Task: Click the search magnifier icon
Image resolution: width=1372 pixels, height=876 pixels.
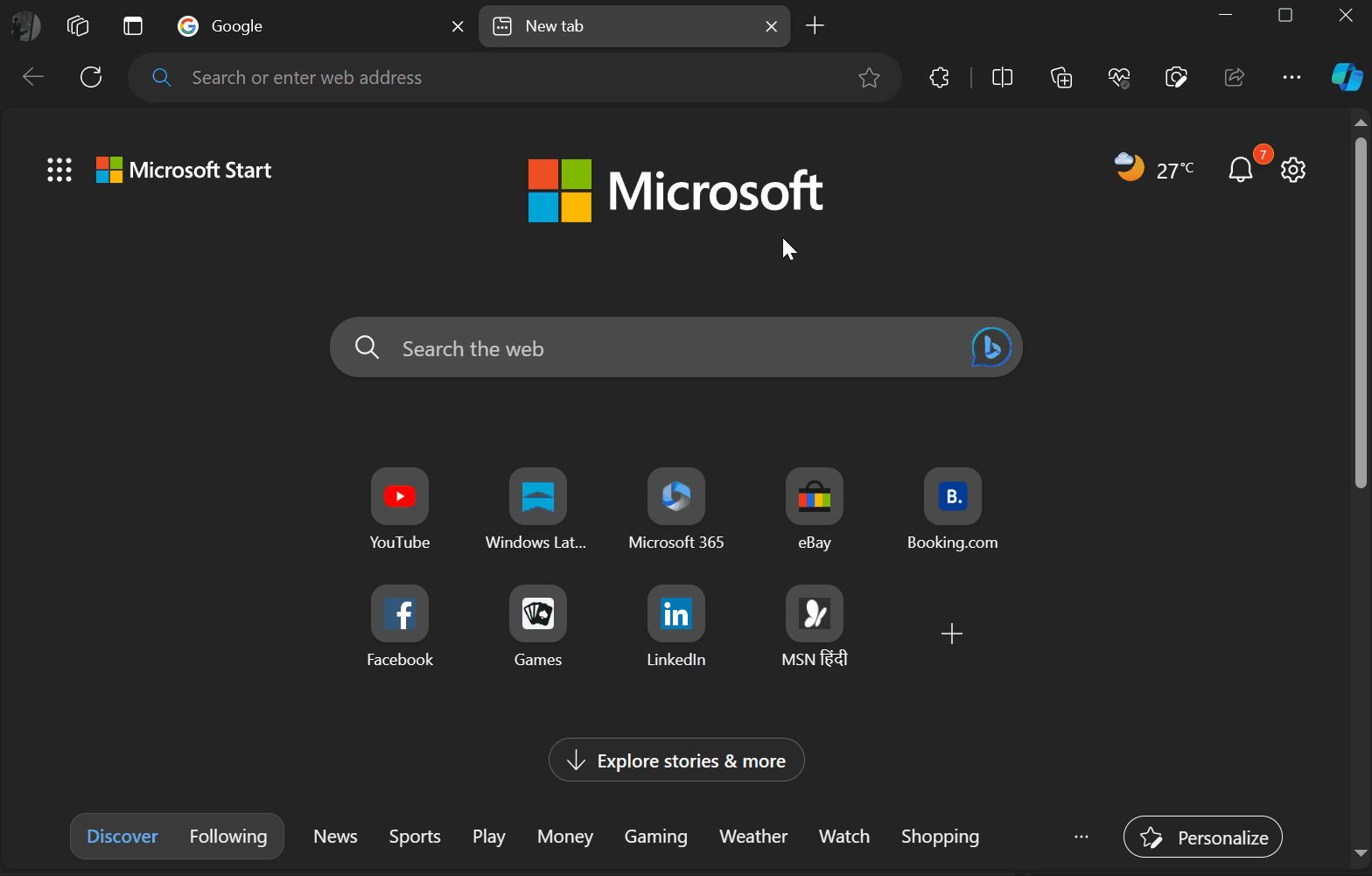Action: point(367,347)
